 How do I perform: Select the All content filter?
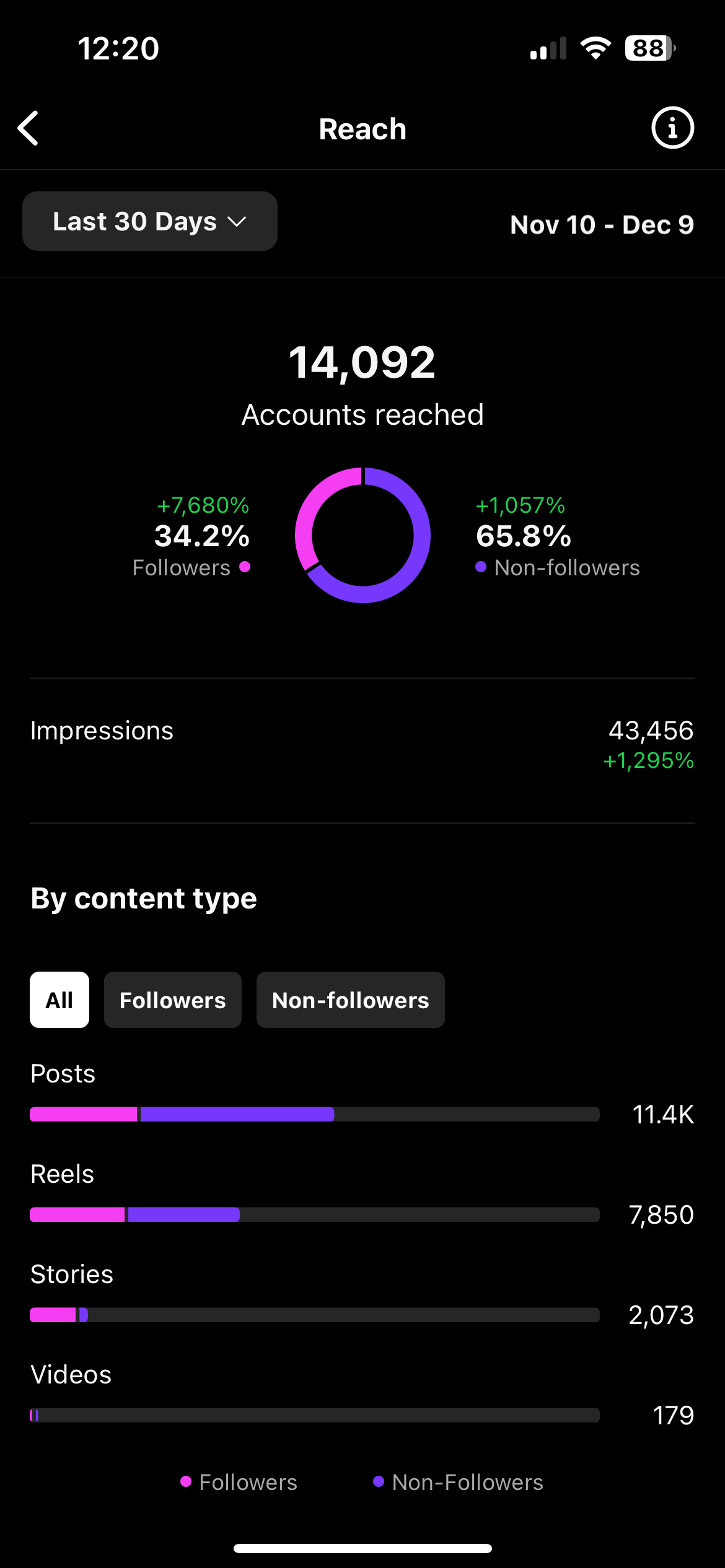59,1000
